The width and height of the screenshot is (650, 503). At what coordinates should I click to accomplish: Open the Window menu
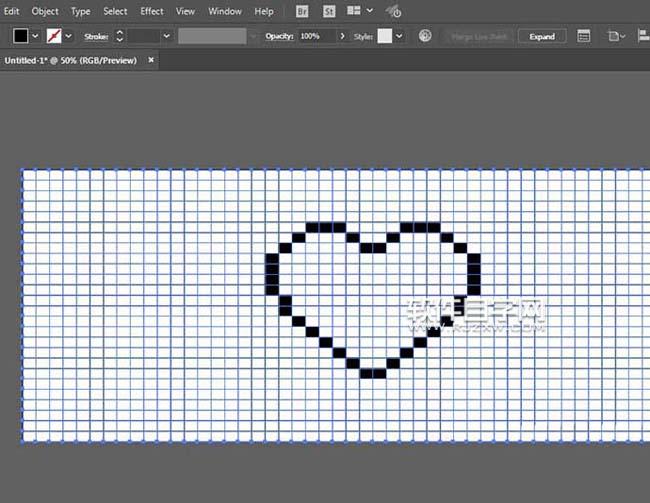[x=225, y=11]
